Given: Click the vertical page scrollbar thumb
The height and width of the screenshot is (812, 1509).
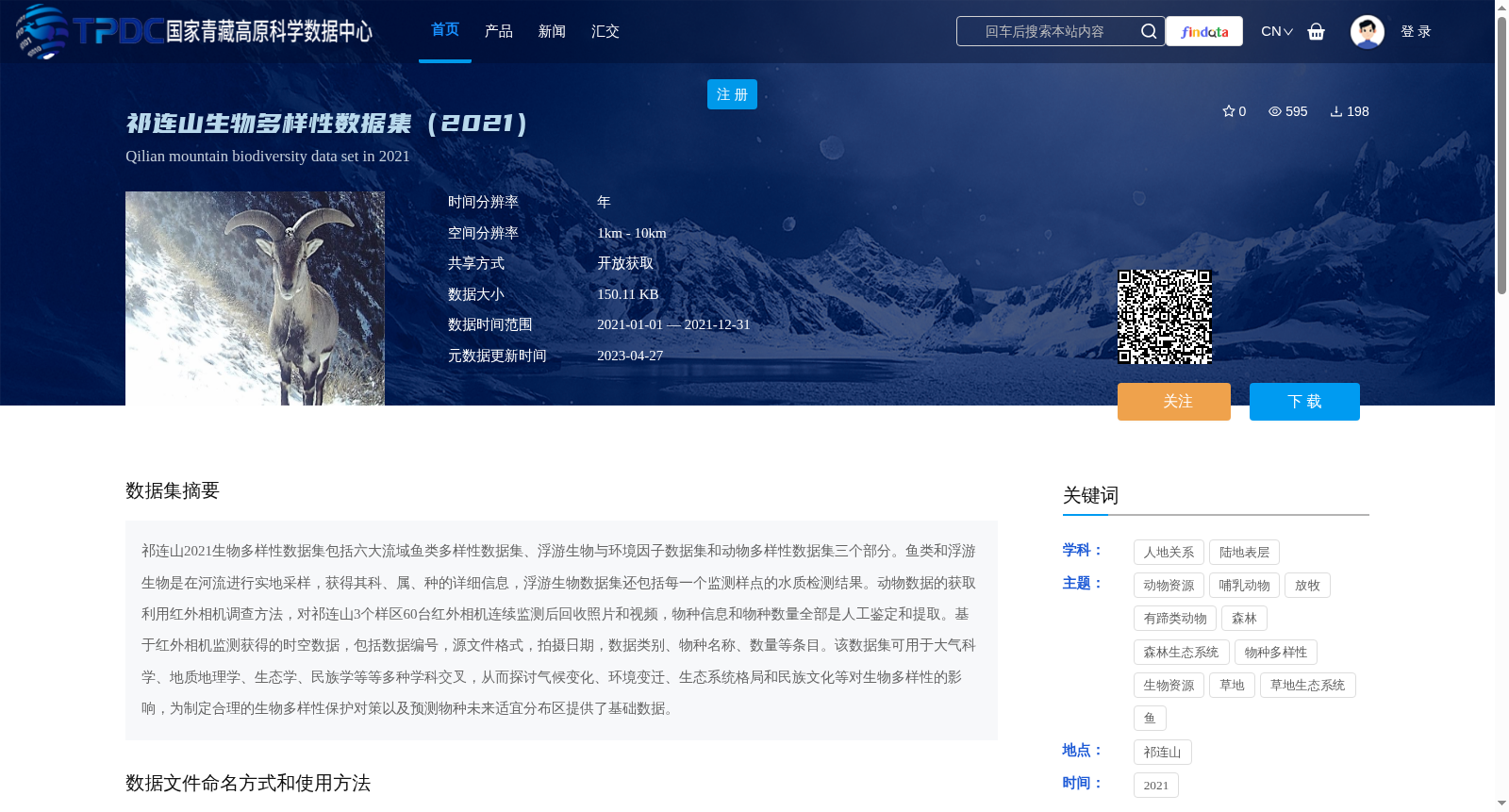Looking at the screenshot, I should point(1501,156).
